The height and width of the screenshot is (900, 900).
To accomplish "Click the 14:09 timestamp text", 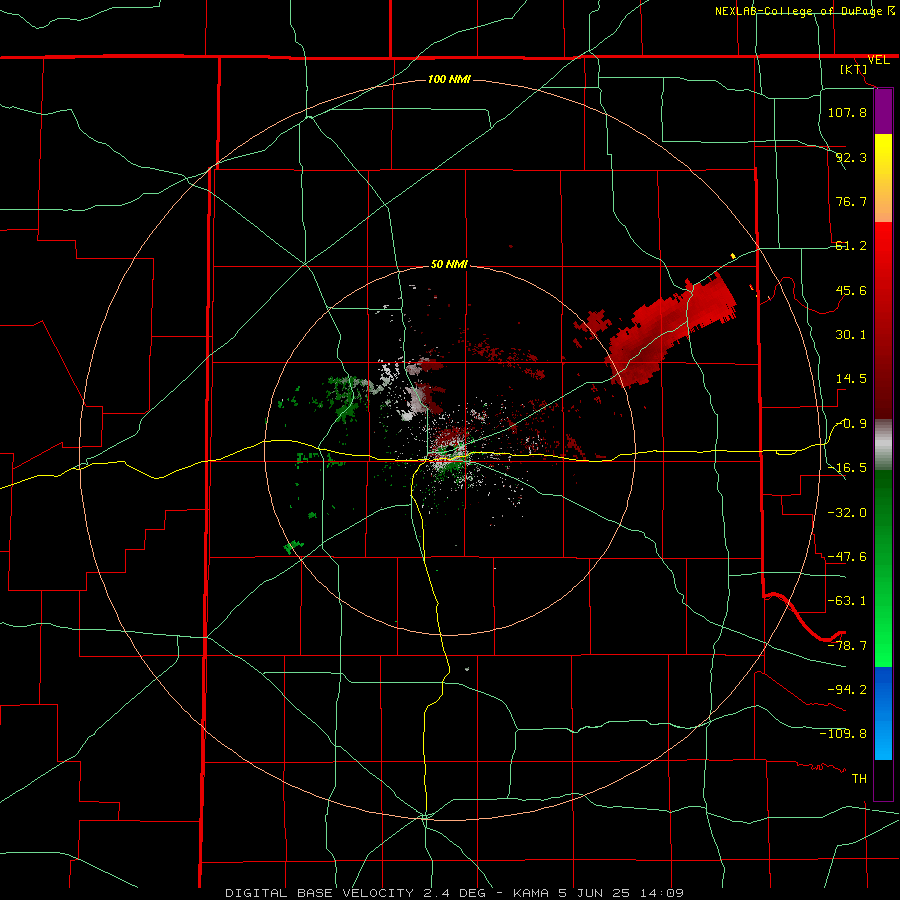I will tap(661, 893).
